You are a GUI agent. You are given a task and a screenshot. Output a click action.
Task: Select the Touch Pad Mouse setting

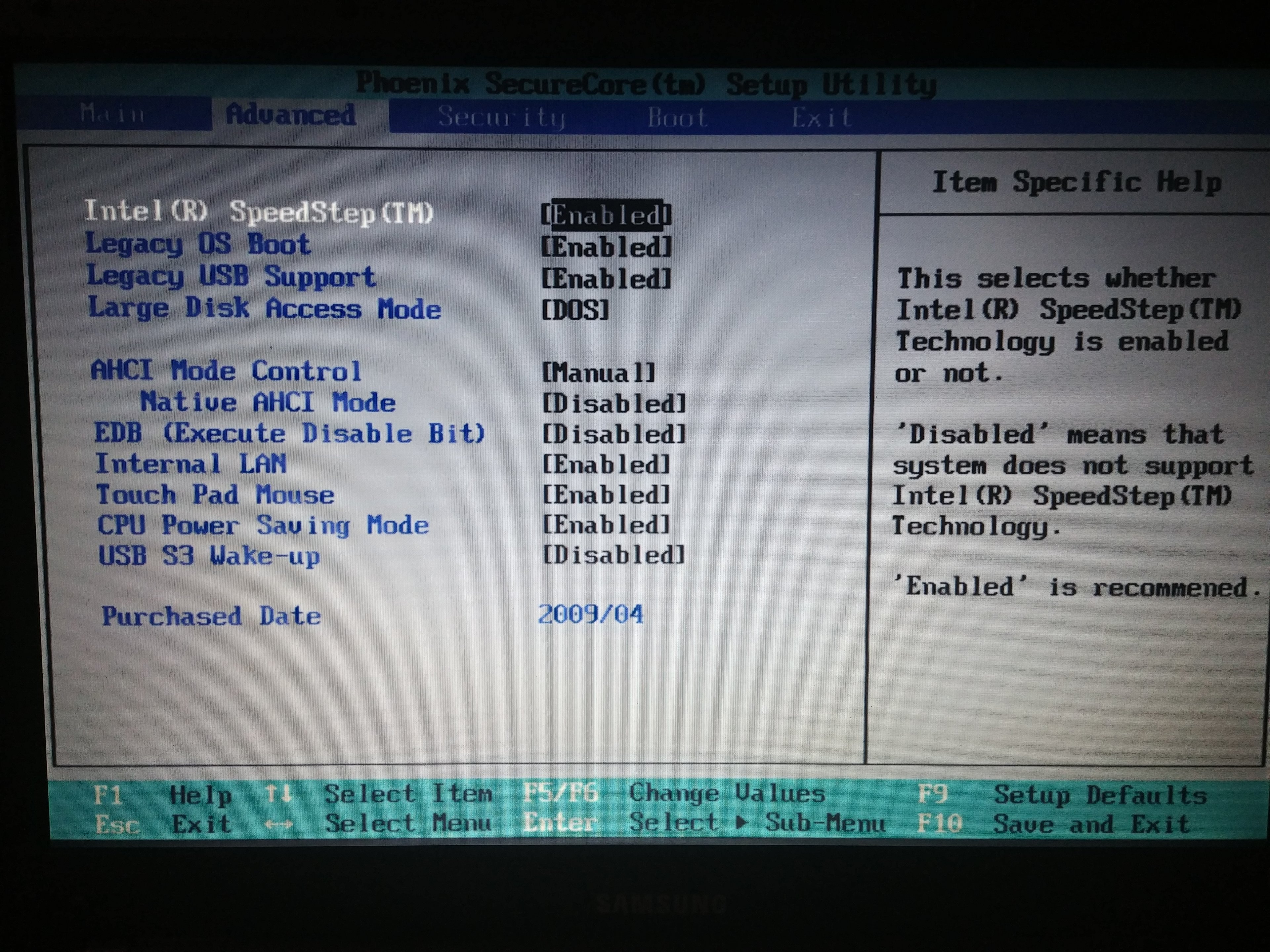tap(215, 495)
